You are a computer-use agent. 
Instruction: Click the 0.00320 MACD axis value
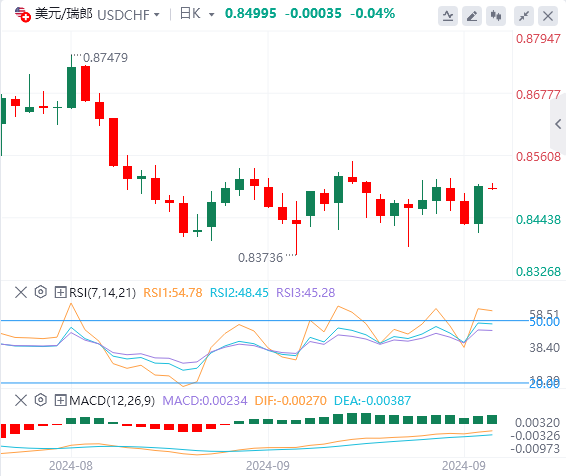point(537,423)
